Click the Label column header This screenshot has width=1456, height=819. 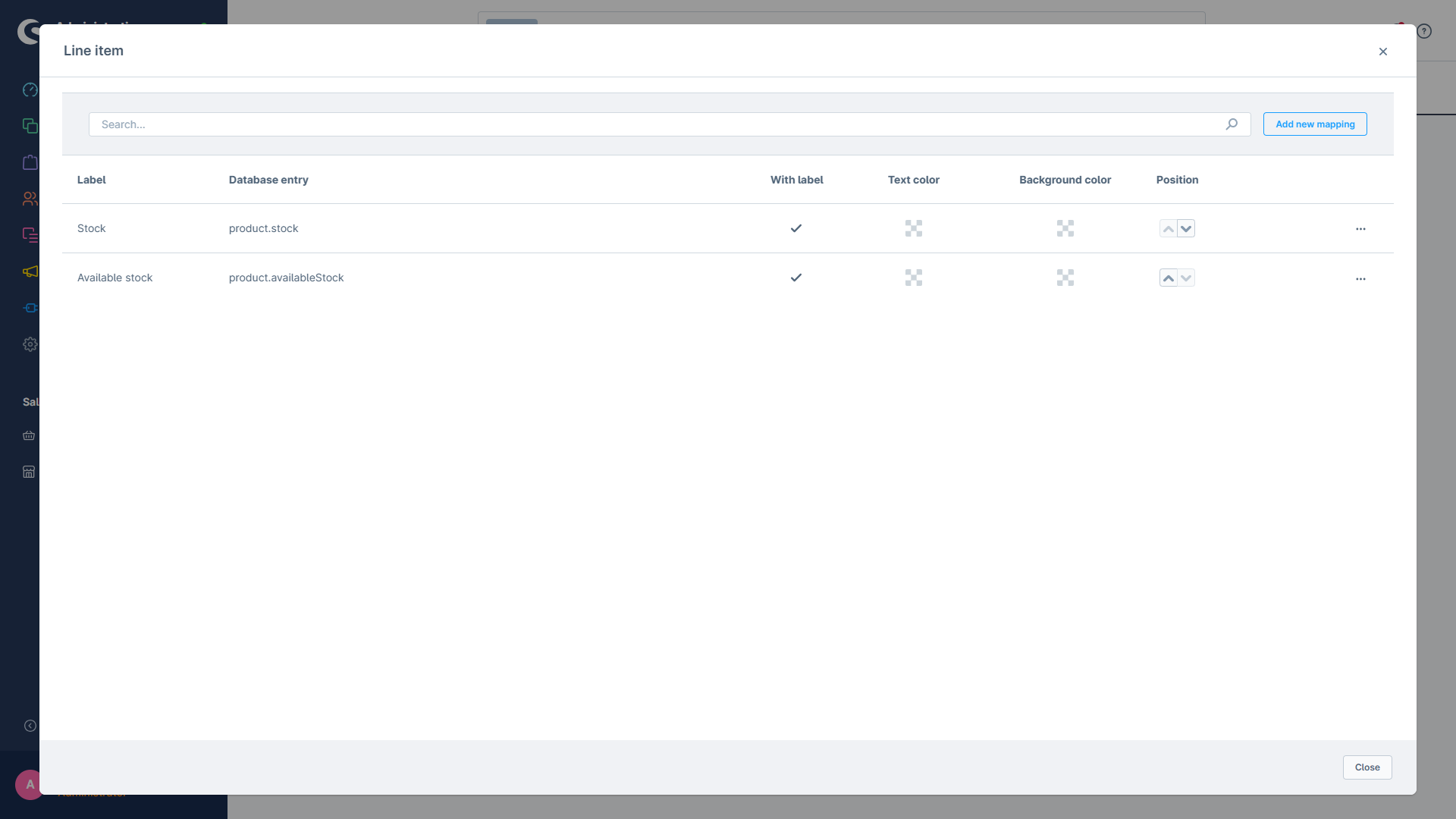pyautogui.click(x=92, y=180)
